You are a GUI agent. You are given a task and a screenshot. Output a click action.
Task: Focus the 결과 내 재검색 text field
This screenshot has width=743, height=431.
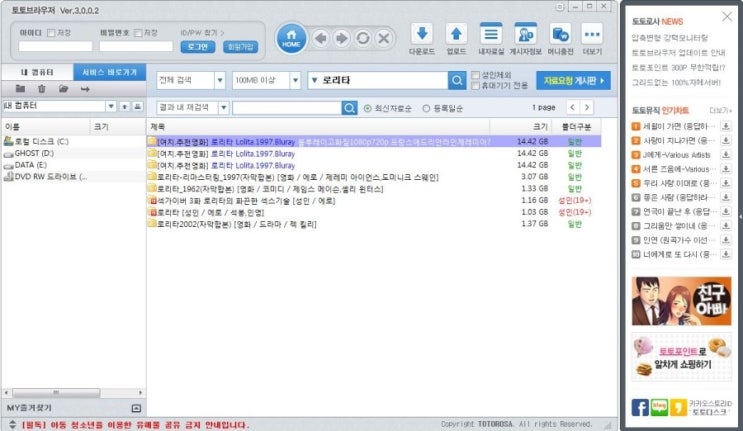pos(287,108)
